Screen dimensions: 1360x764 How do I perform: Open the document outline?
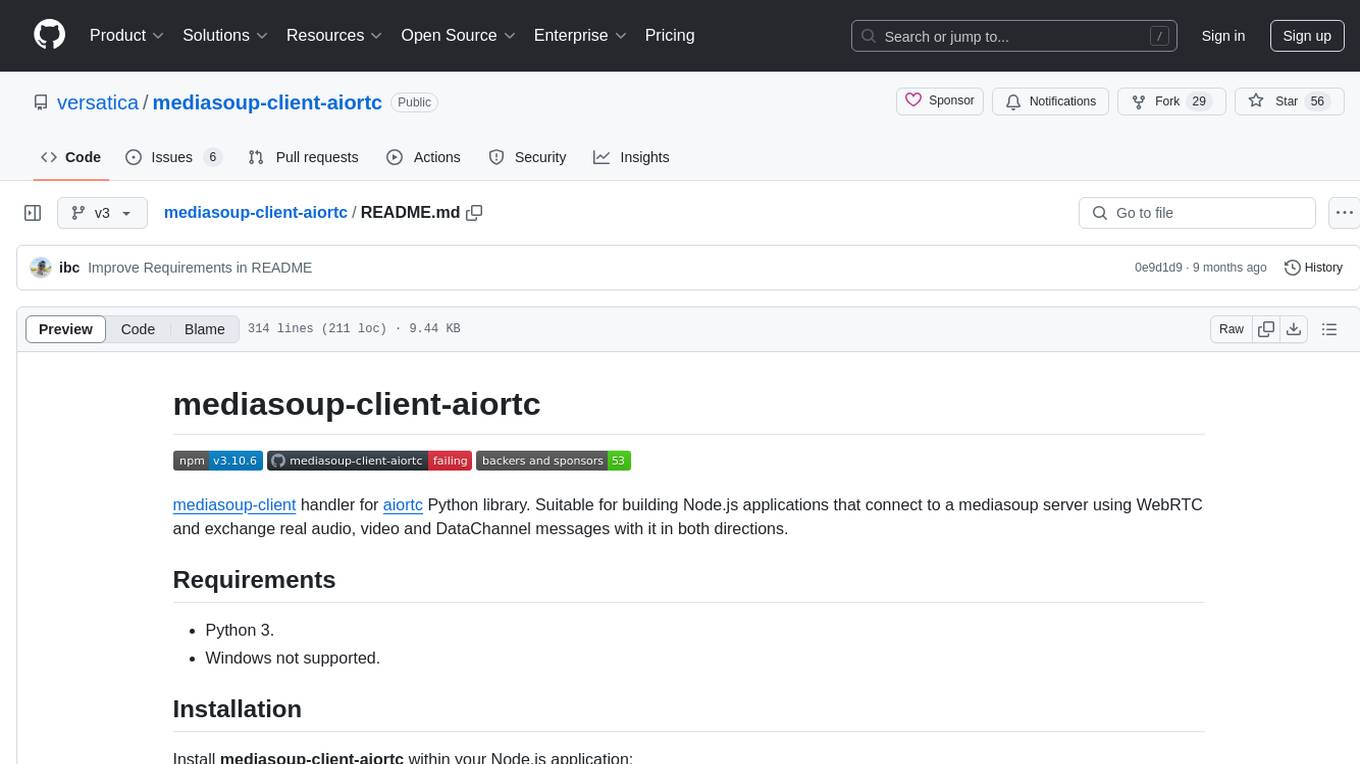click(x=1330, y=329)
